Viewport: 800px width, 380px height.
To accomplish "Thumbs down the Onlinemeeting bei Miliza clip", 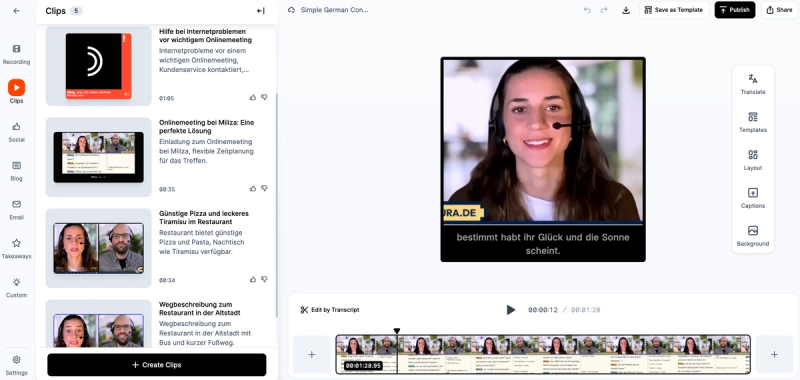I will click(x=264, y=188).
